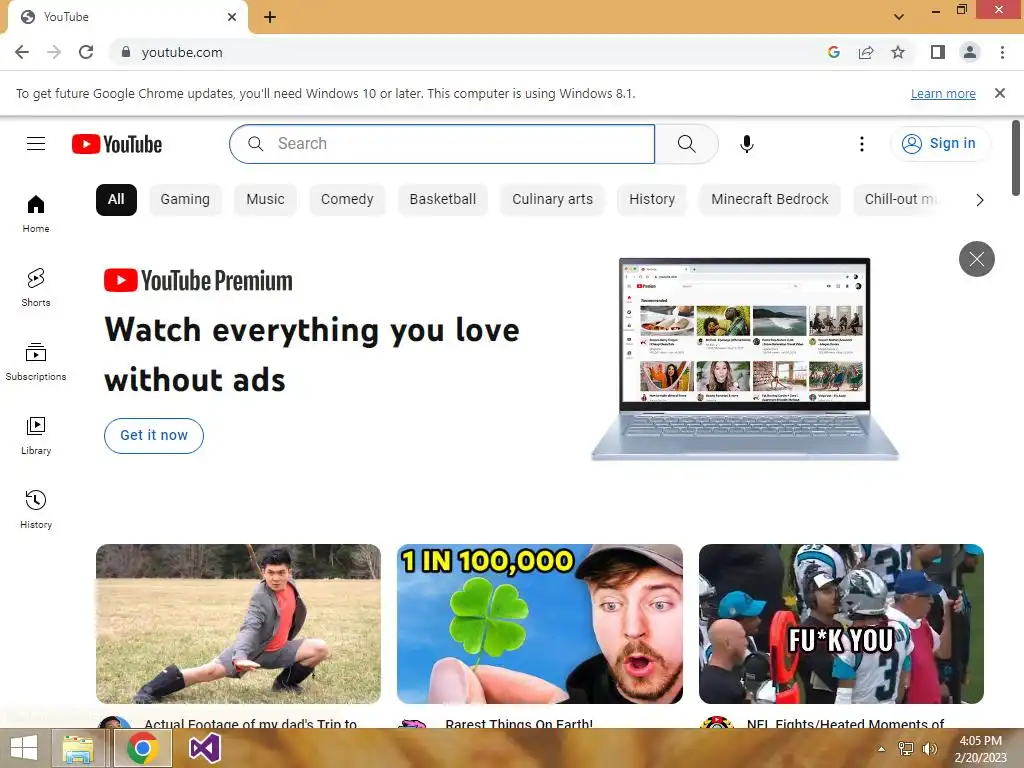1024x768 pixels.
Task: Click the browser back arrow
Action: [22, 52]
